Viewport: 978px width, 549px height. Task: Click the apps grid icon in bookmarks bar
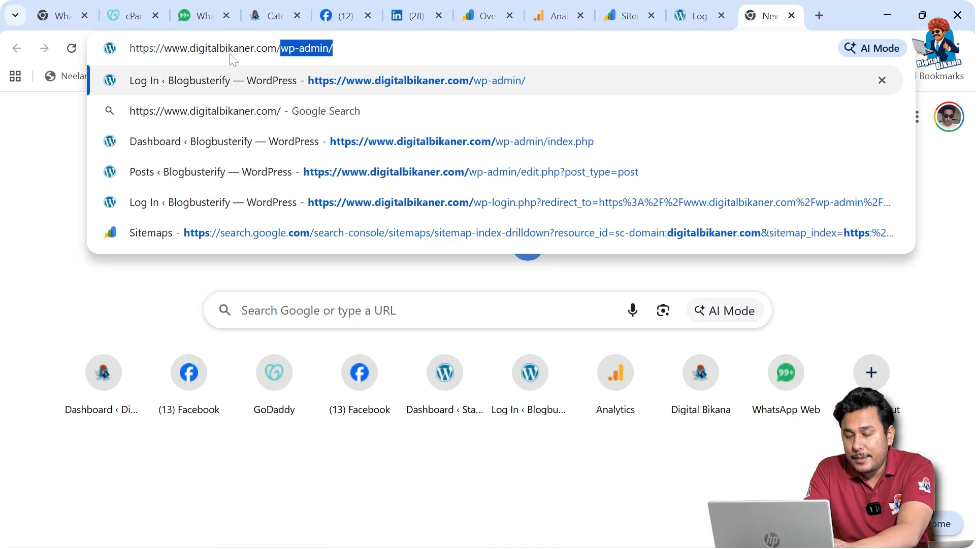pos(15,76)
